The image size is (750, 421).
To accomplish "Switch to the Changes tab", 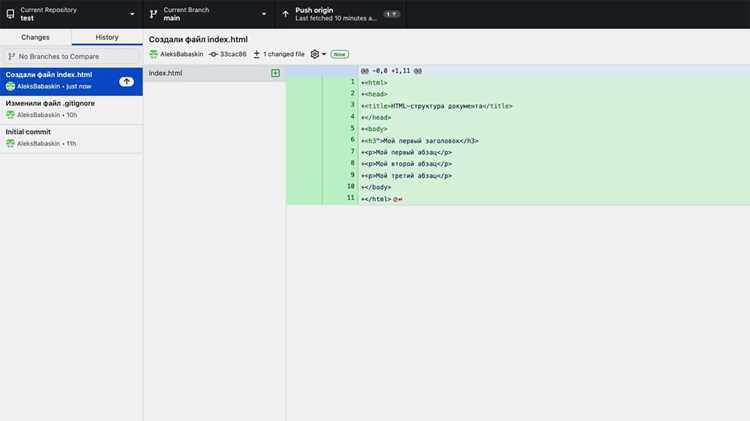I will click(35, 37).
